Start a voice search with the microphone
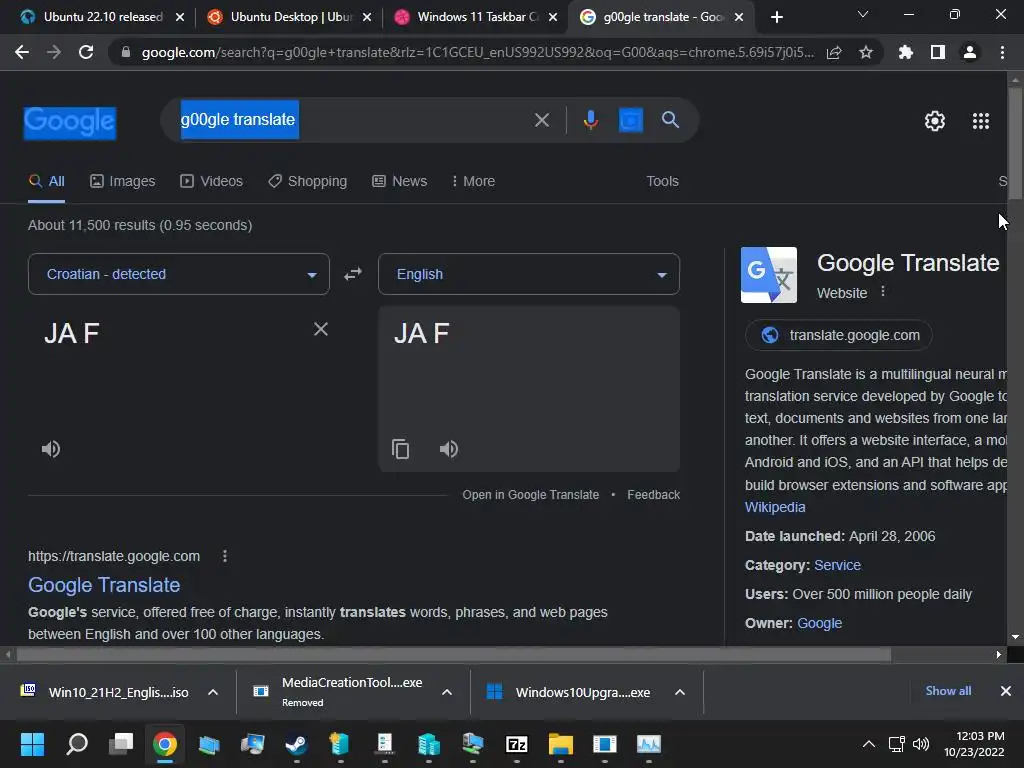Image resolution: width=1024 pixels, height=768 pixels. [590, 120]
